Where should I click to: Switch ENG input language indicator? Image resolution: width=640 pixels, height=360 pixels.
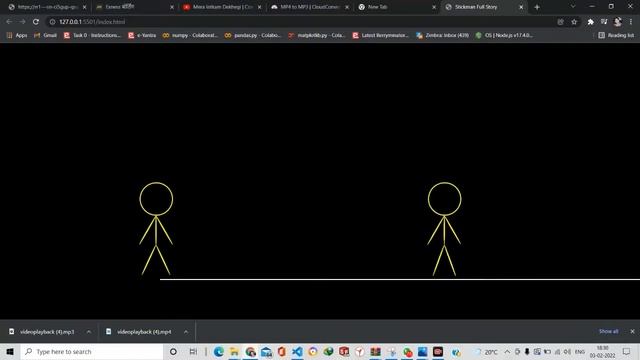tap(580, 351)
